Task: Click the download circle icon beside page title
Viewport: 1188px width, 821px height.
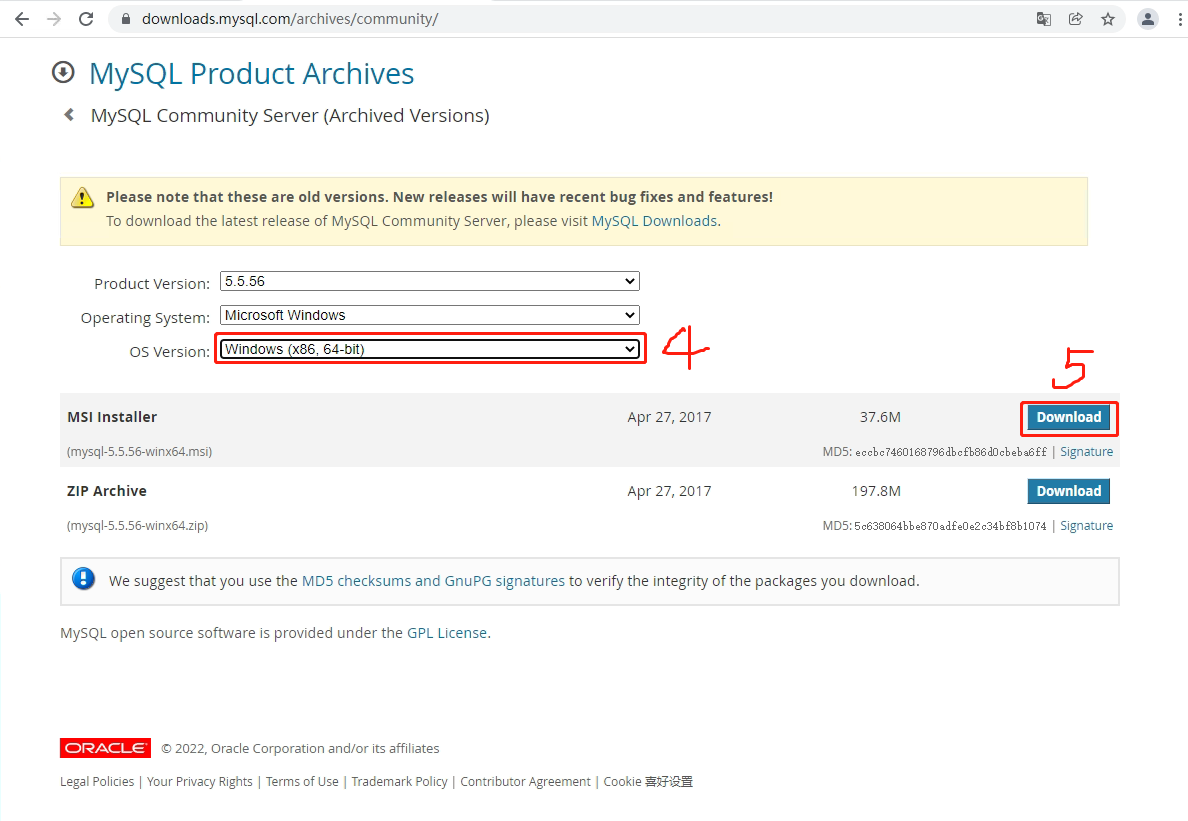Action: pyautogui.click(x=63, y=72)
